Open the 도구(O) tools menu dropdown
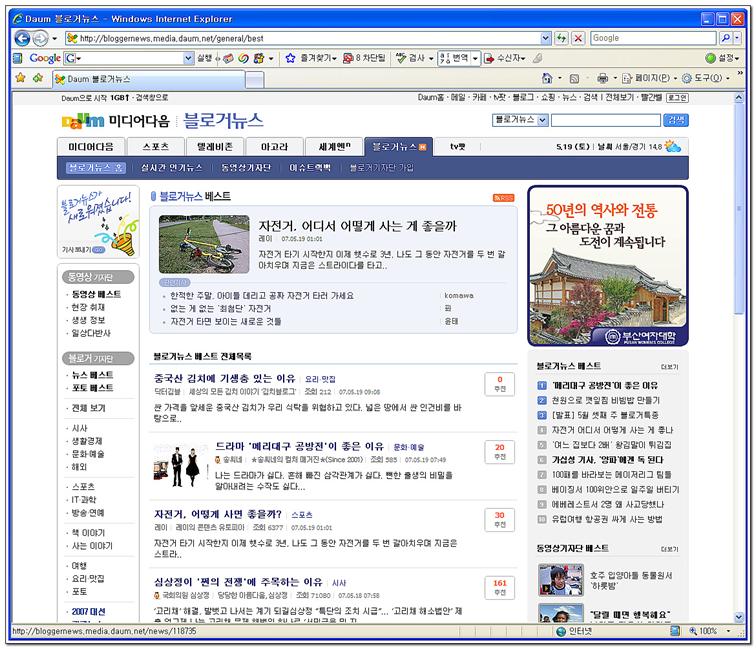This screenshot has height=649, width=756. [x=727, y=78]
